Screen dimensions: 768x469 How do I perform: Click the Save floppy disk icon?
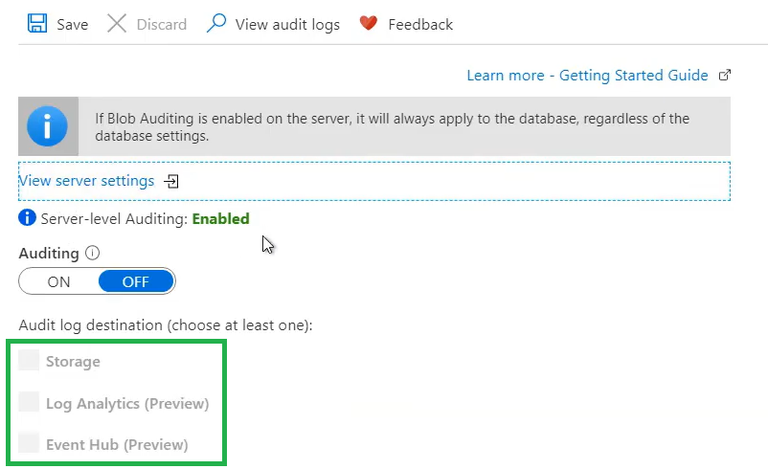(38, 24)
